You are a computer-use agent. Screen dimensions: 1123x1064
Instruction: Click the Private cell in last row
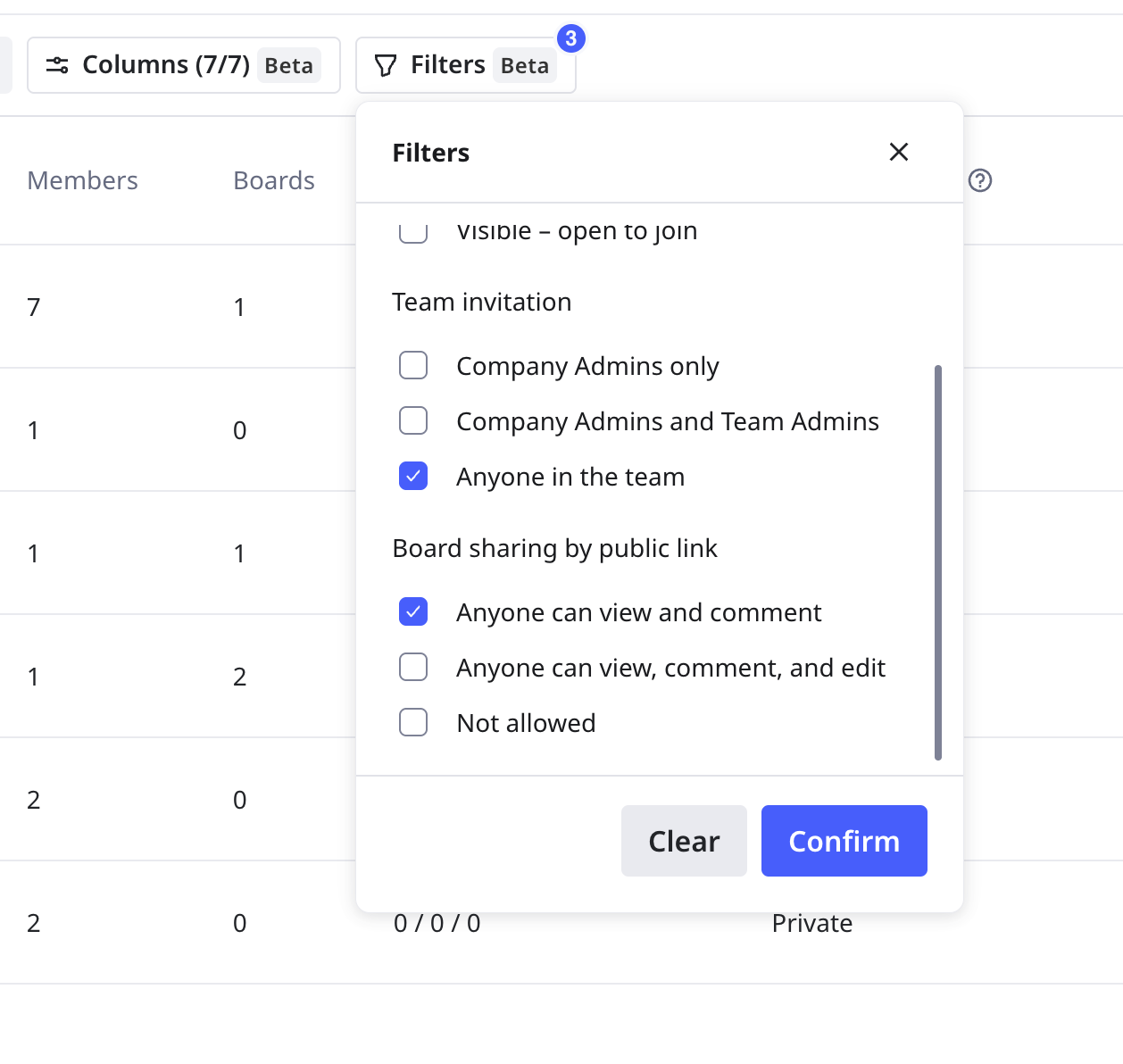pos(811,923)
